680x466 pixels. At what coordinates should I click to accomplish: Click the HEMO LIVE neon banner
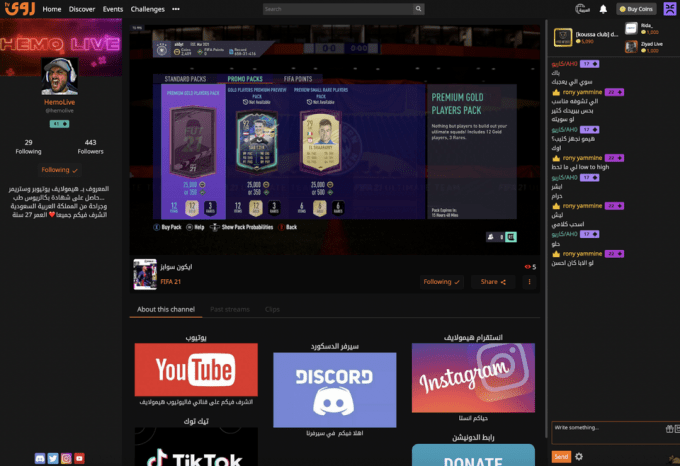[61, 47]
